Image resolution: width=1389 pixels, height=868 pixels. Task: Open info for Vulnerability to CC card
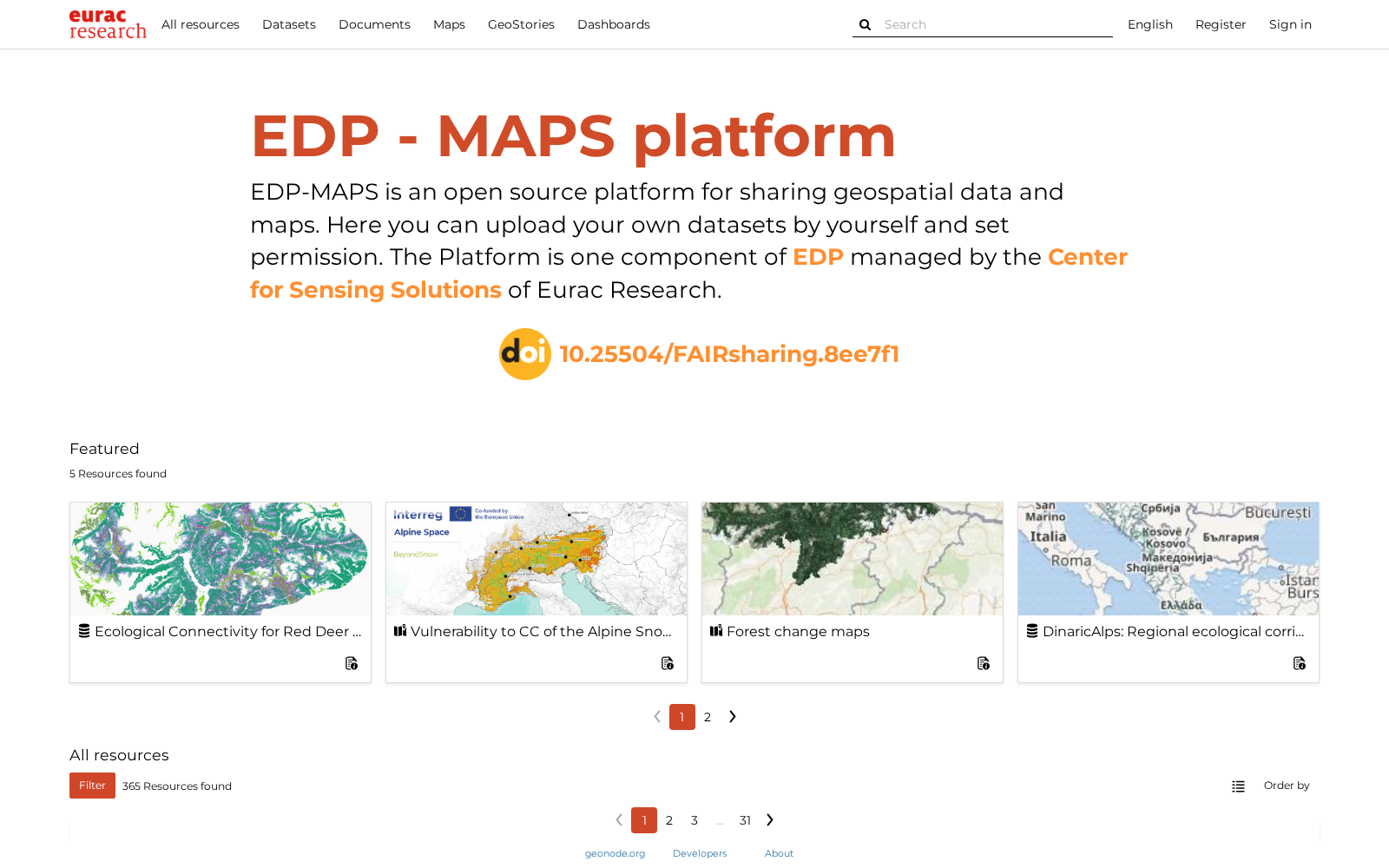(x=668, y=663)
